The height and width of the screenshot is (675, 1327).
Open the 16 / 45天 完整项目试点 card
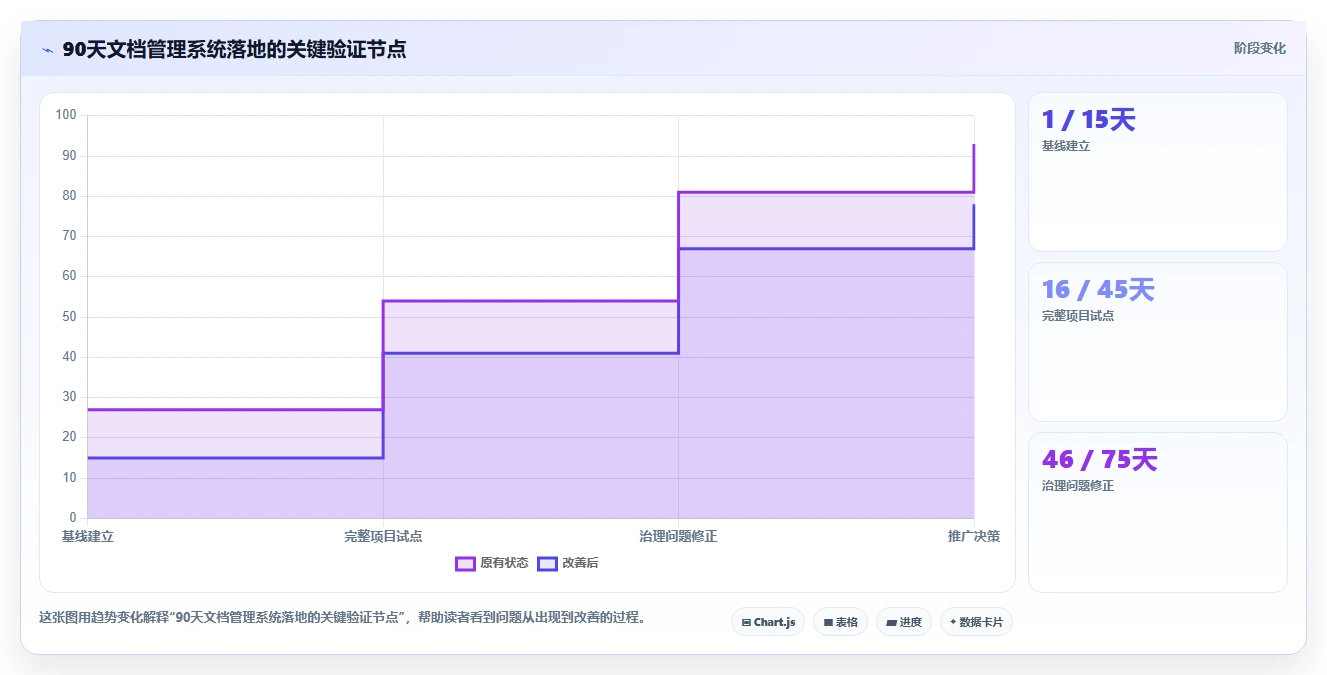[1157, 342]
